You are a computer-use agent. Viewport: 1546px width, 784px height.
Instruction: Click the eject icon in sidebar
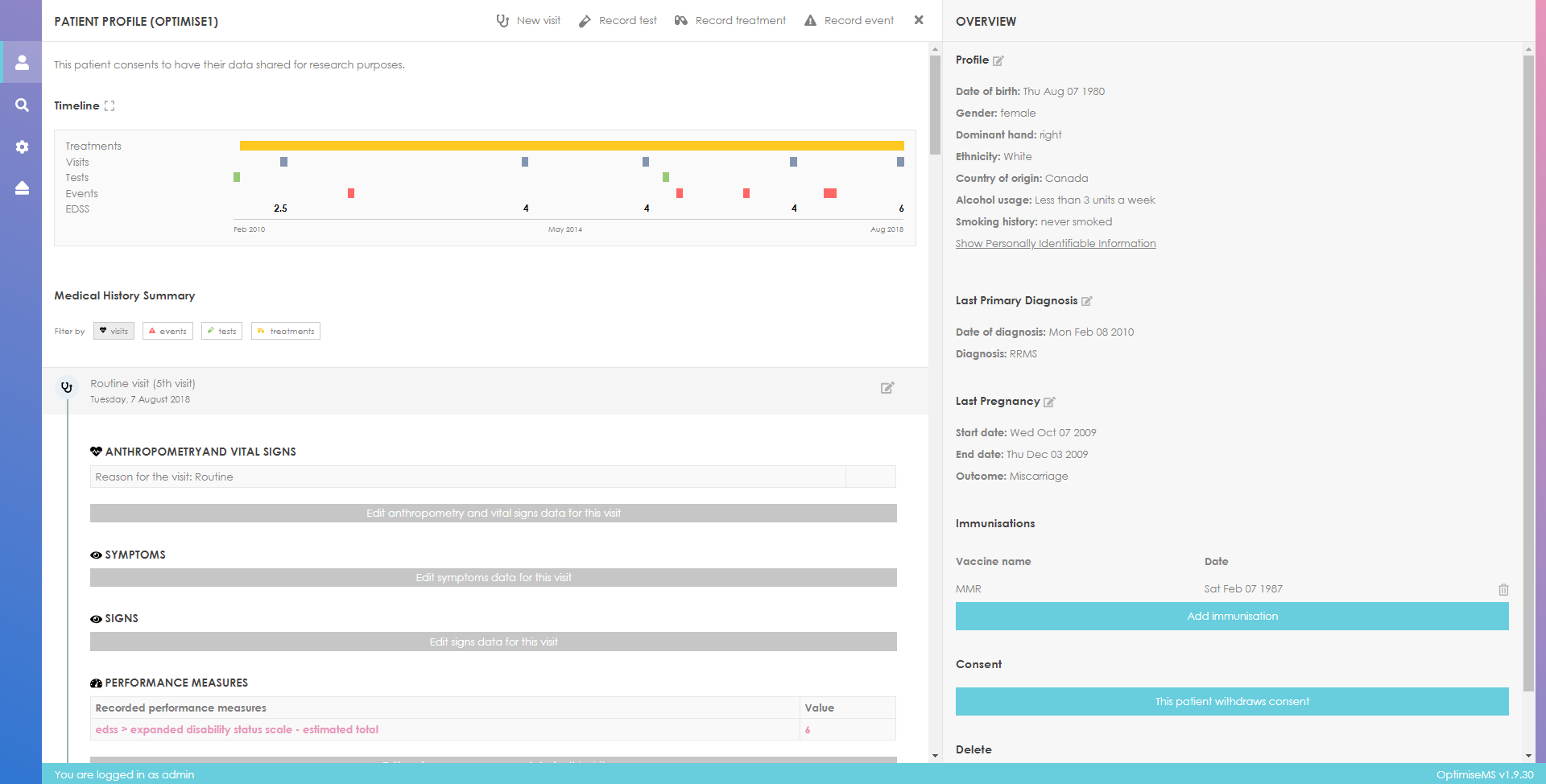(x=22, y=188)
